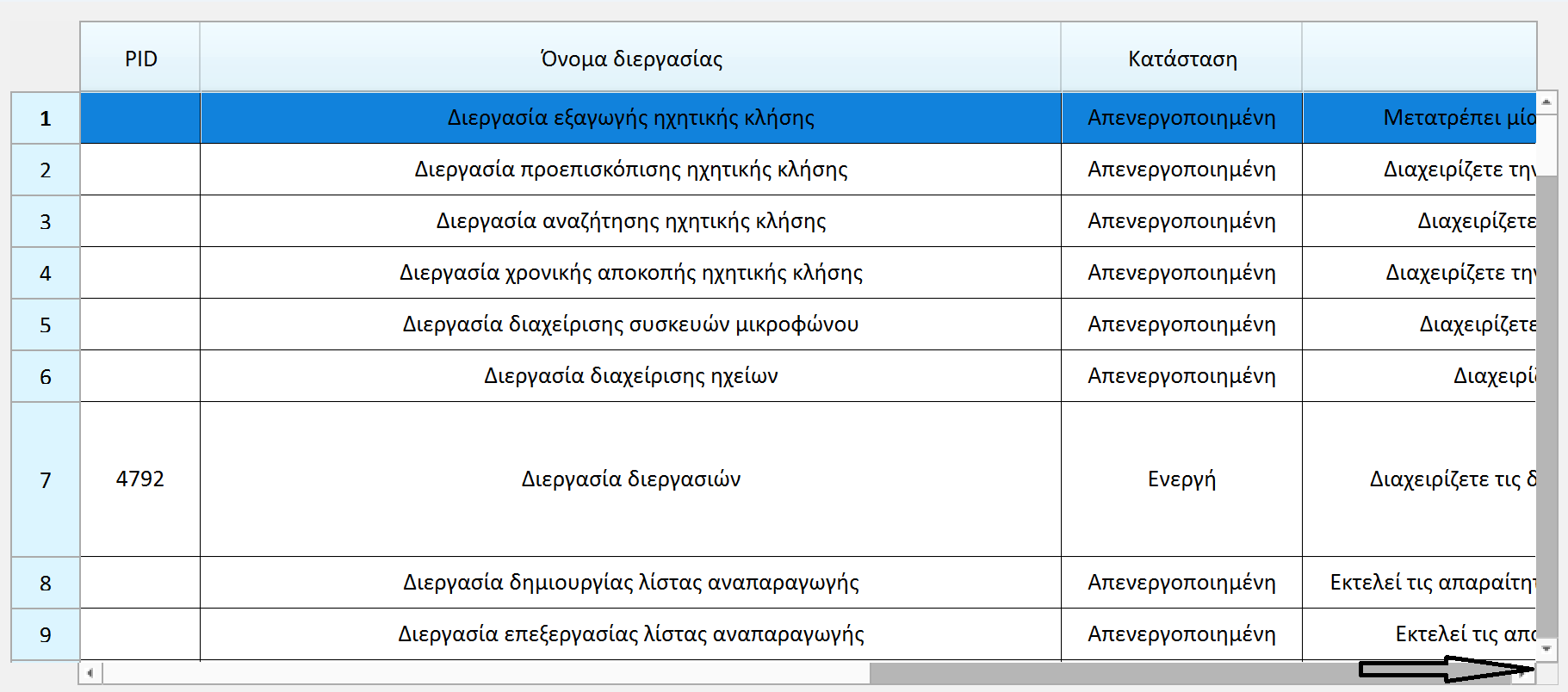The image size is (1568, 692).
Task: Select row header number 1
Action: pyautogui.click(x=46, y=118)
